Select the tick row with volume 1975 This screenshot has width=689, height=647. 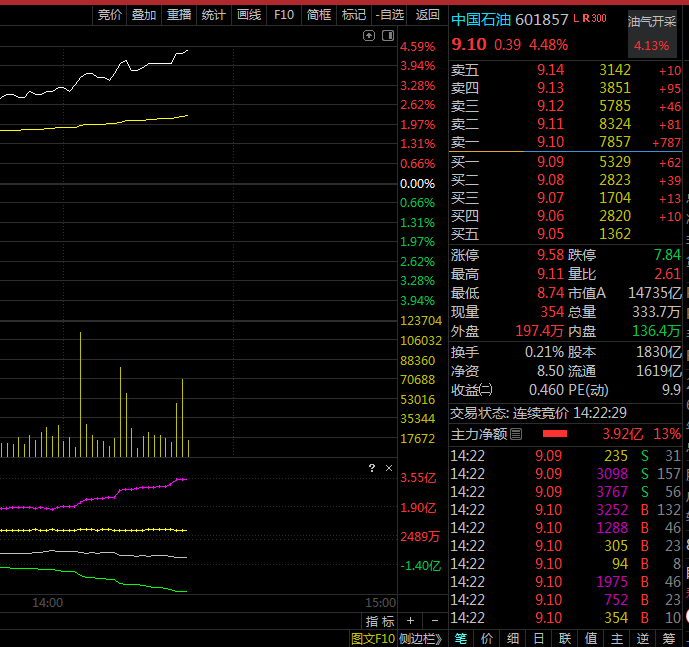(566, 582)
